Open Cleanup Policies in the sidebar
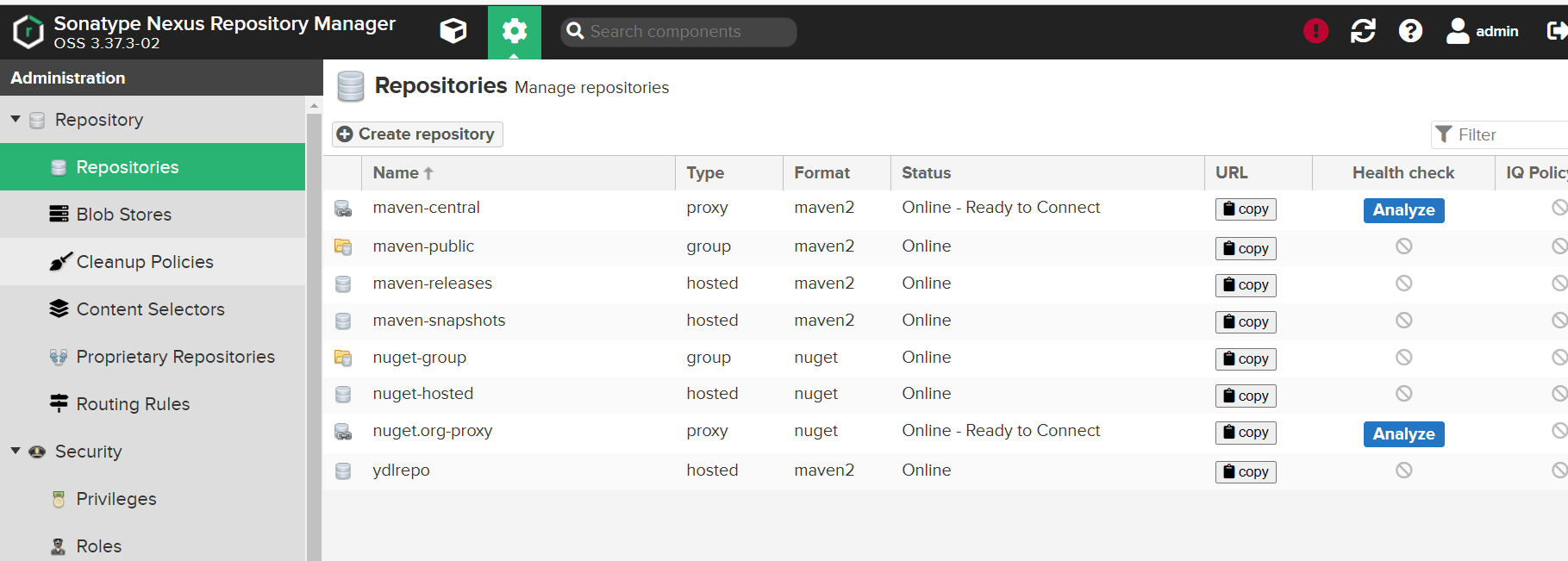Viewport: 1568px width, 561px height. coord(153,262)
